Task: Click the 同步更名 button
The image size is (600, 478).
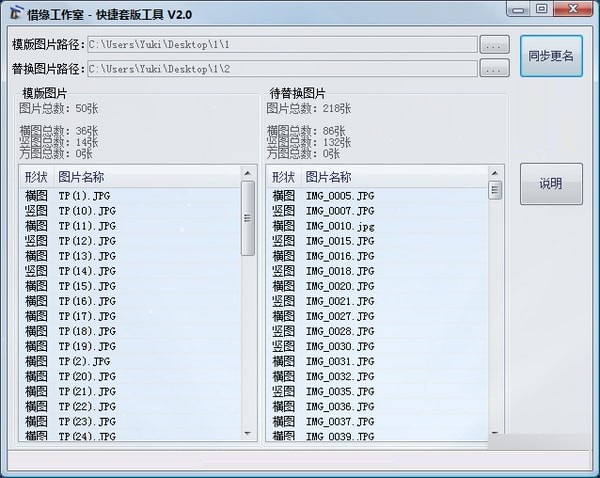Action: [551, 56]
